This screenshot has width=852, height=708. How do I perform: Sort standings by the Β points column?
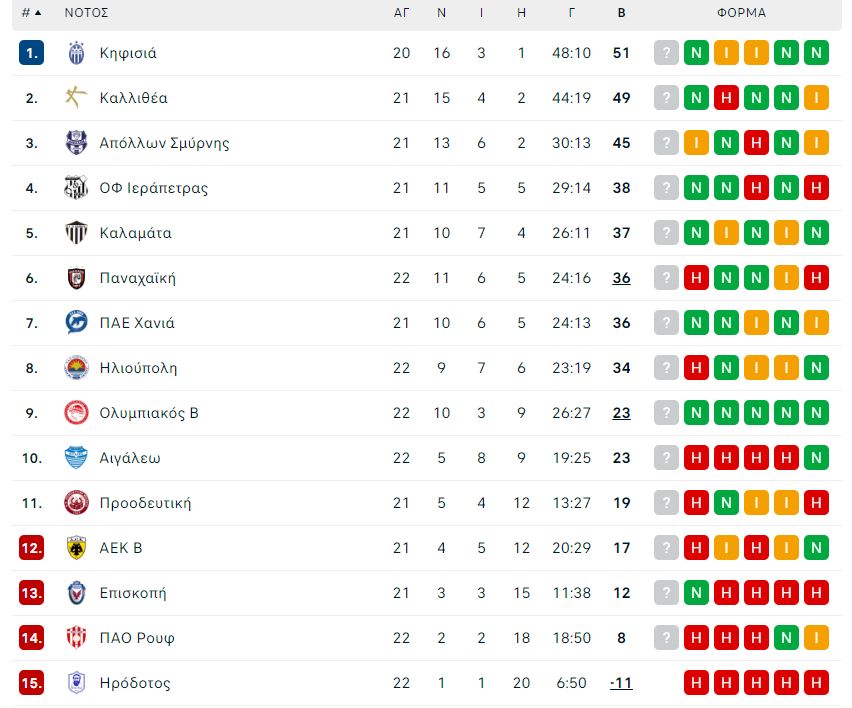pyautogui.click(x=622, y=12)
